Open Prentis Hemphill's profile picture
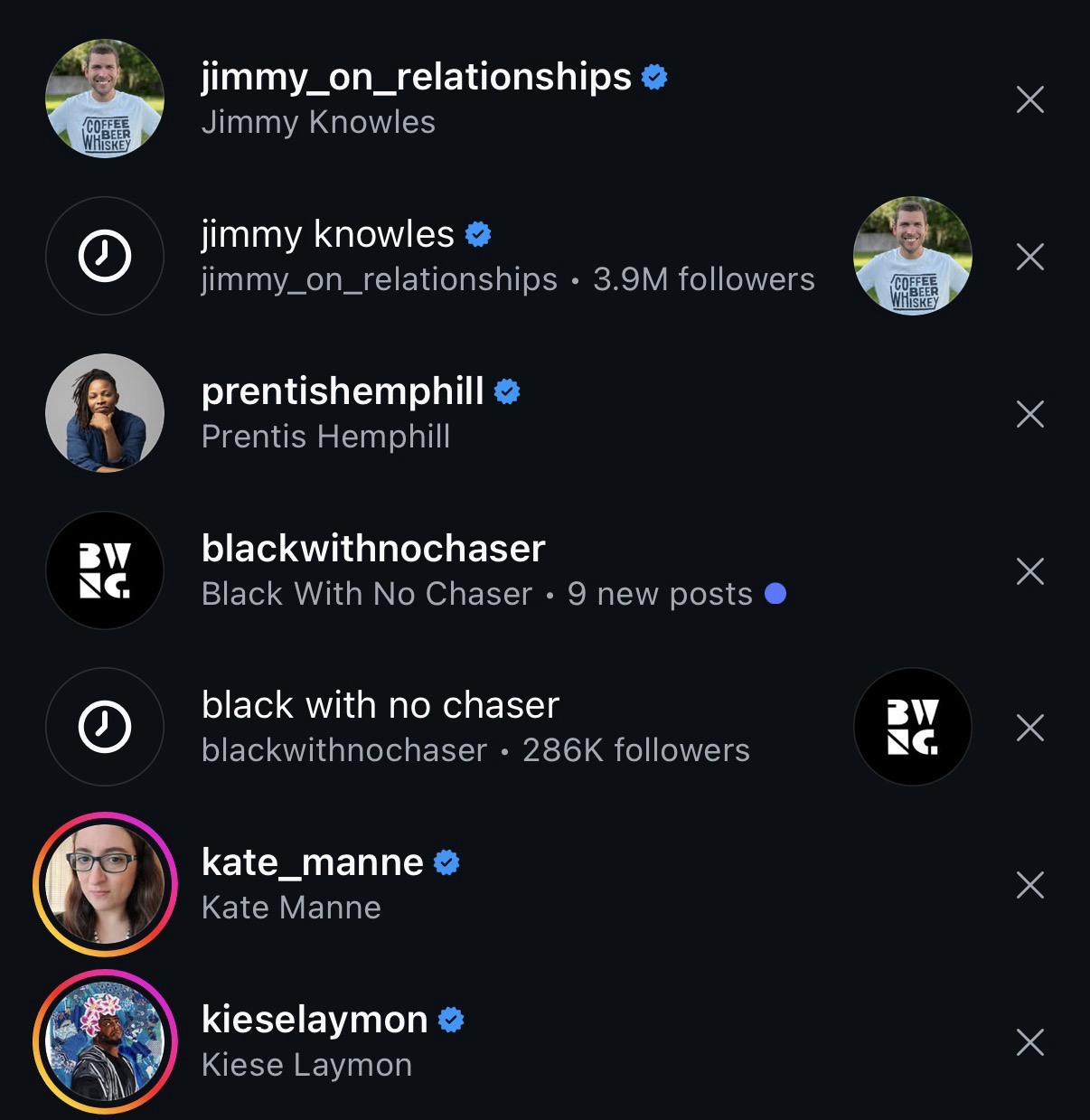1090x1120 pixels. pyautogui.click(x=105, y=413)
